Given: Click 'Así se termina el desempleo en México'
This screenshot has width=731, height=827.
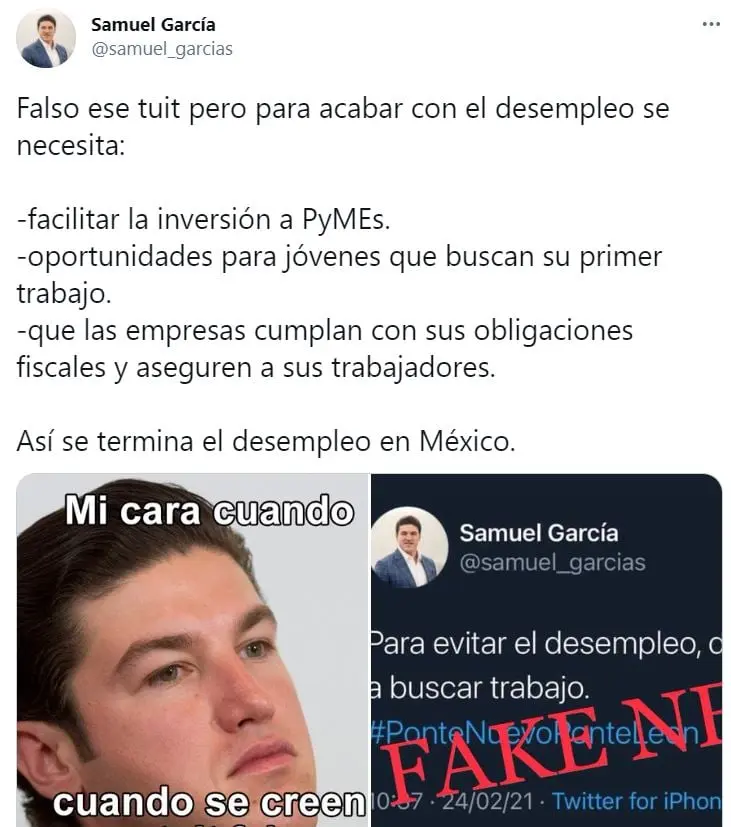Looking at the screenshot, I should tap(266, 441).
